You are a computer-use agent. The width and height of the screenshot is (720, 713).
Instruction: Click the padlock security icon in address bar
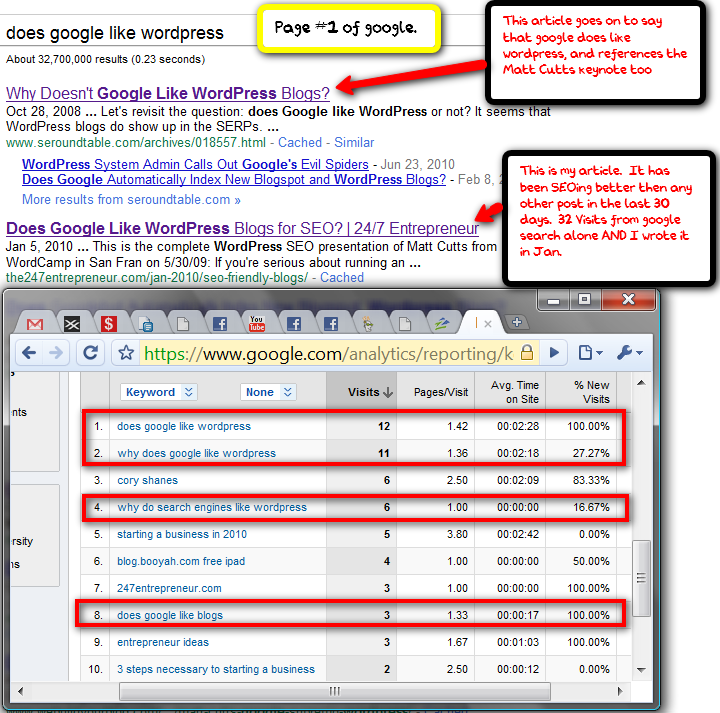(x=527, y=353)
